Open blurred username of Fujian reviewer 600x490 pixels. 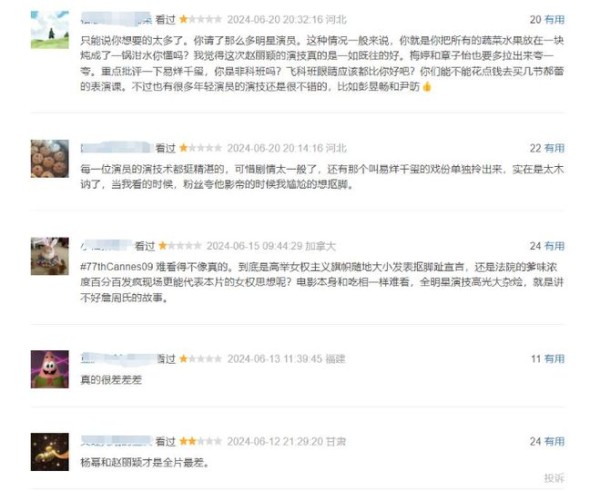tap(119, 358)
